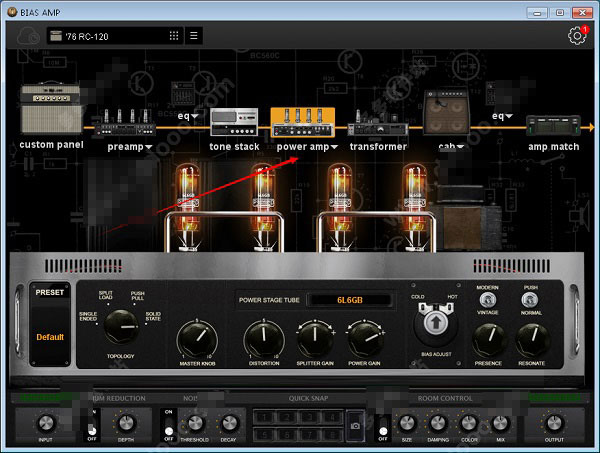Click the noise gate Decay knob
The height and width of the screenshot is (453, 600).
coord(228,423)
